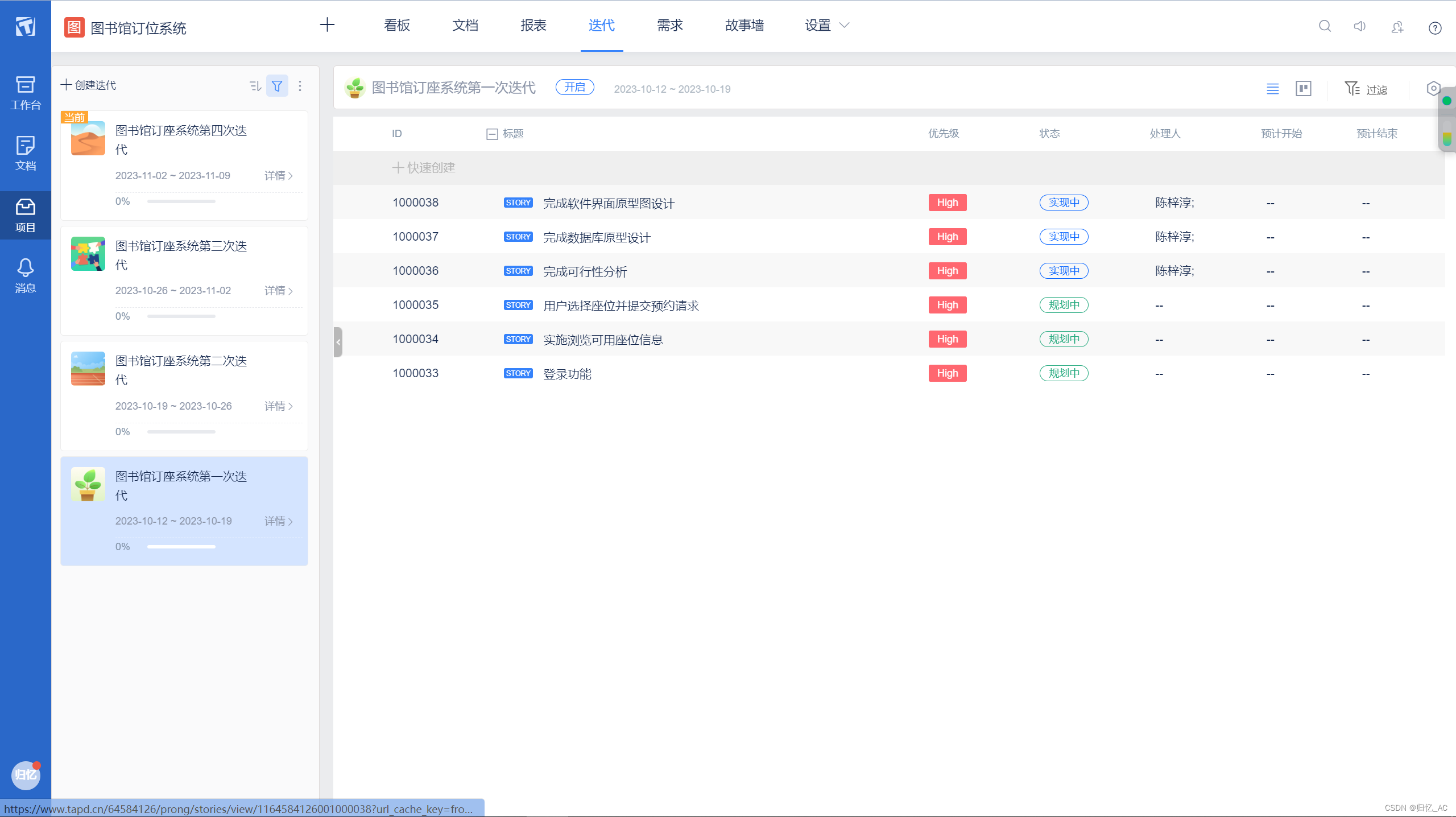Open story 完成数据库原型设计

pos(597,238)
